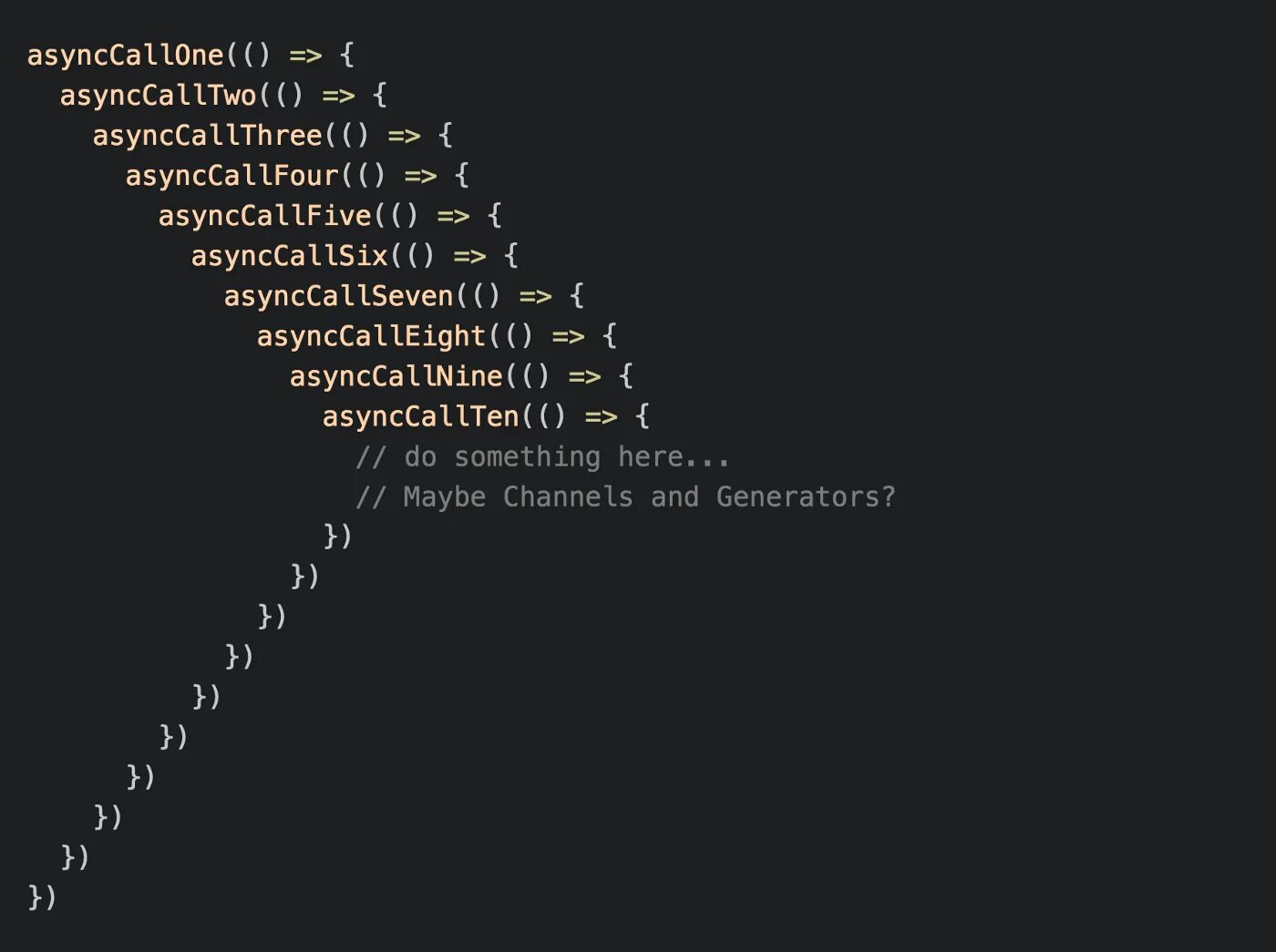Click the asyncCallOne function name
The width and height of the screenshot is (1276, 952).
(x=126, y=56)
